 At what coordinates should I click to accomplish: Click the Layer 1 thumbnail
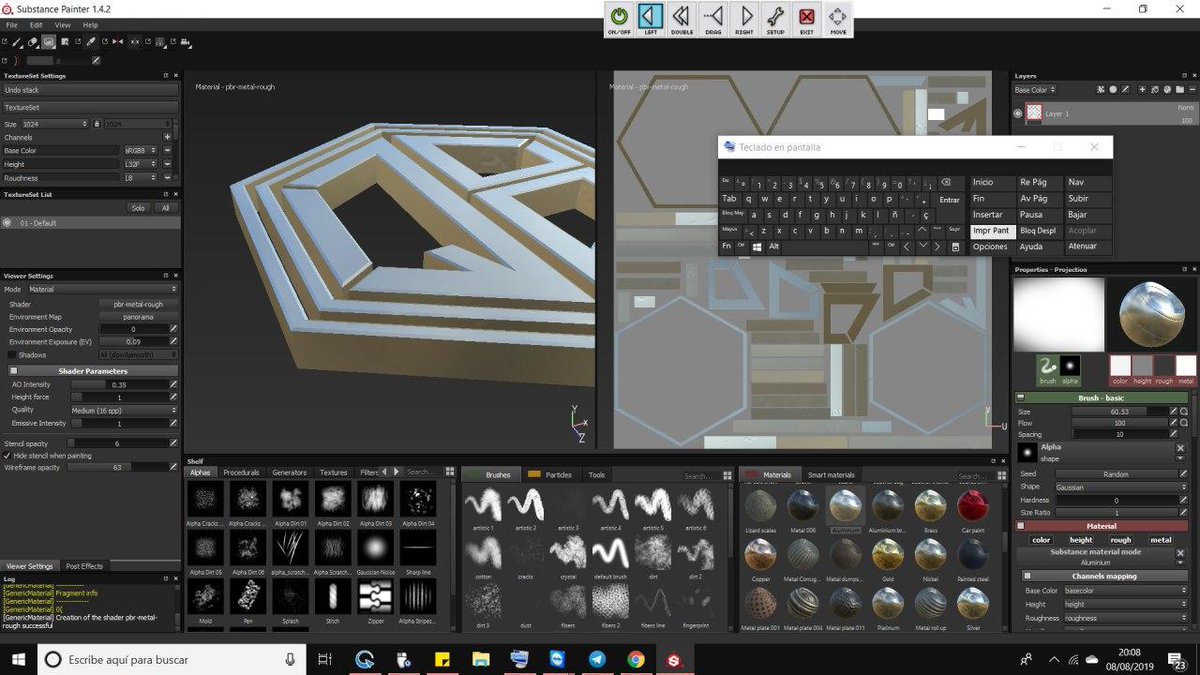click(x=1035, y=113)
